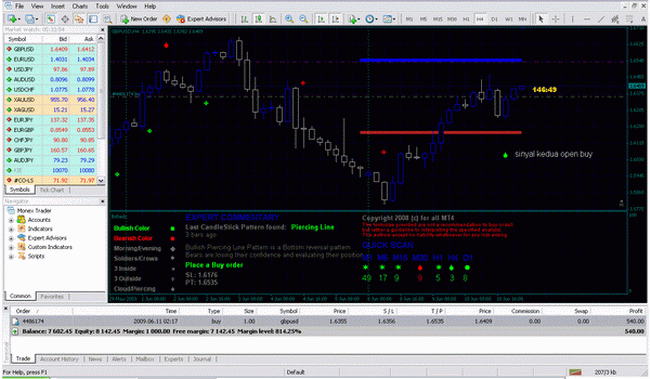Open the File menu

(x=19, y=6)
